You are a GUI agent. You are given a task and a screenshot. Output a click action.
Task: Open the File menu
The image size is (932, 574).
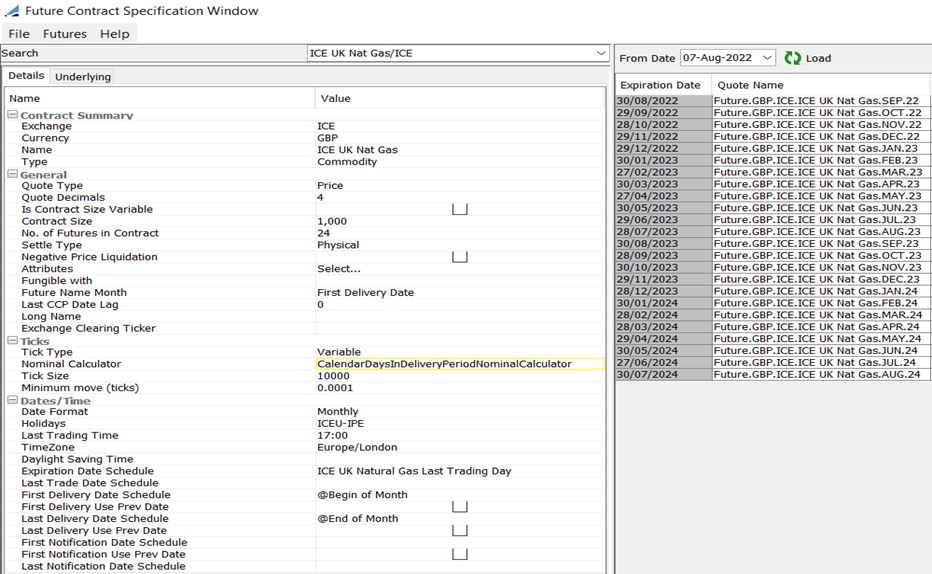19,34
